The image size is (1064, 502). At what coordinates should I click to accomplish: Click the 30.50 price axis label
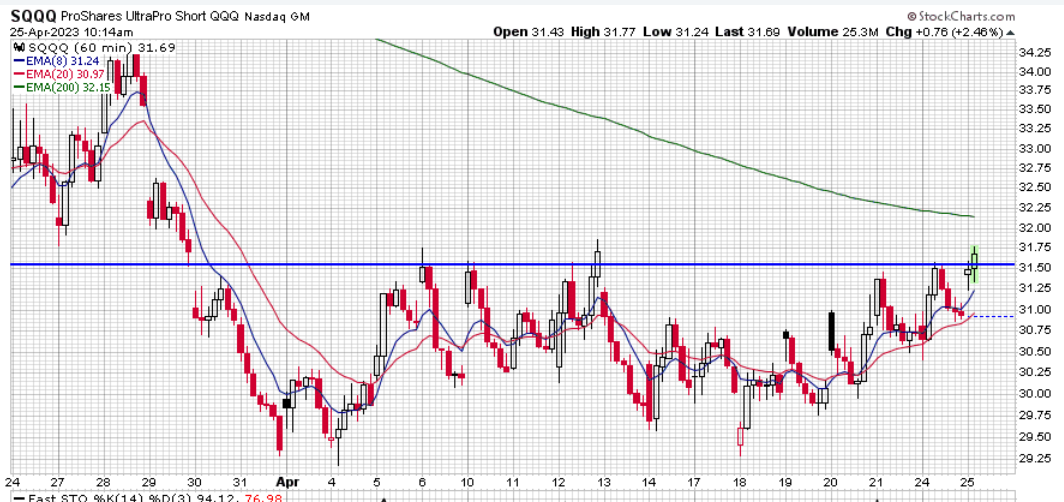(1033, 351)
